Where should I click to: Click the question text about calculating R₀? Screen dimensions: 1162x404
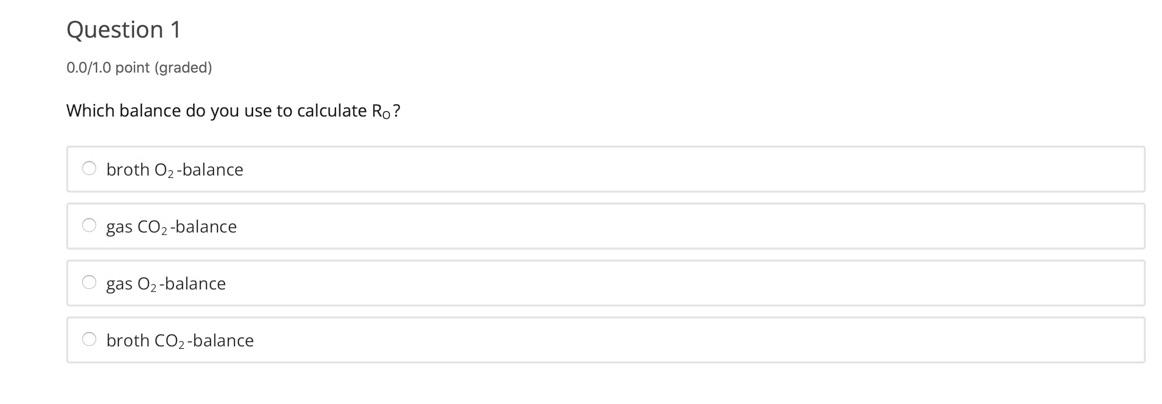click(x=233, y=111)
